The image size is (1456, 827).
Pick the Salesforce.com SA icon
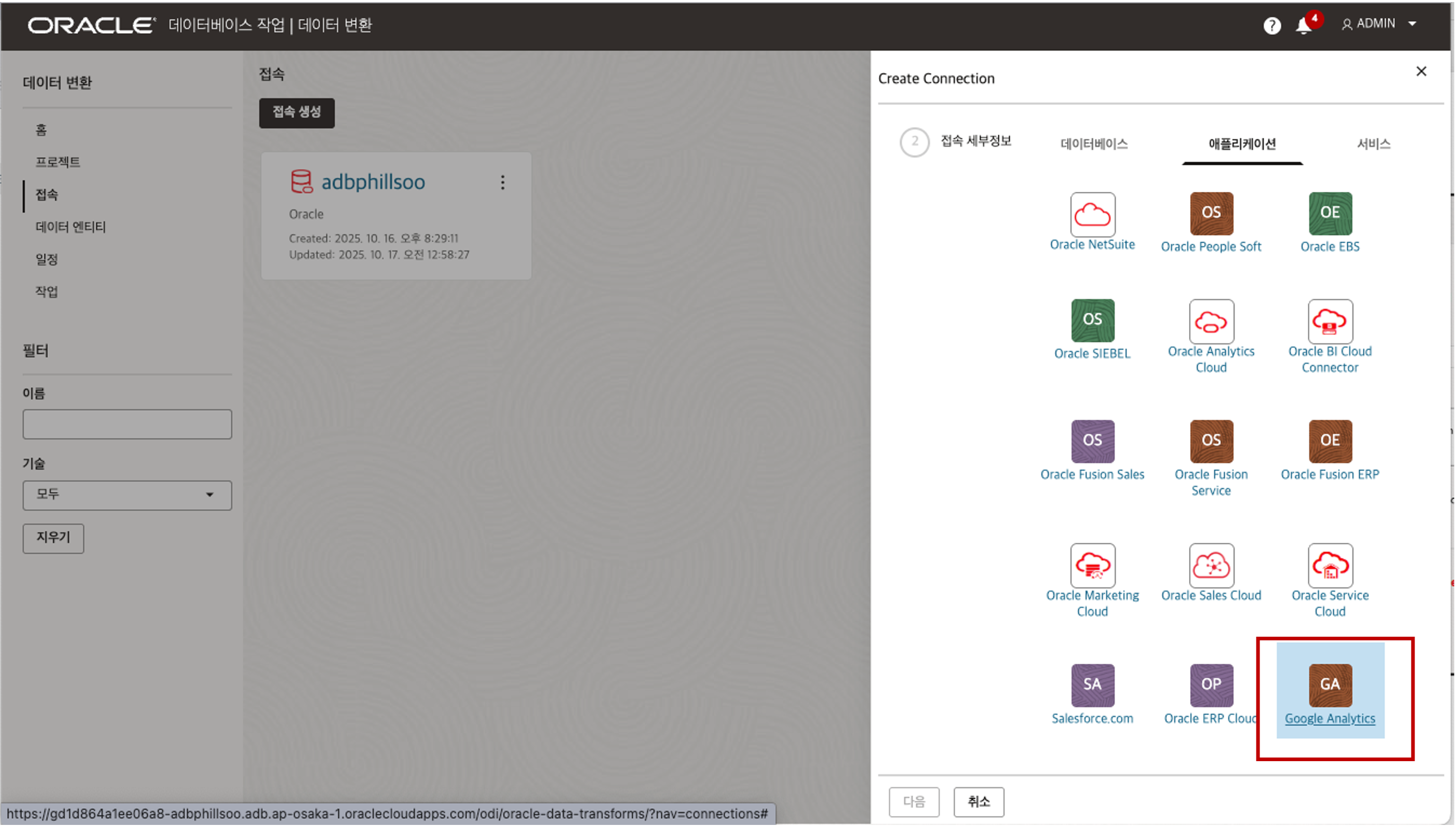[x=1092, y=685]
